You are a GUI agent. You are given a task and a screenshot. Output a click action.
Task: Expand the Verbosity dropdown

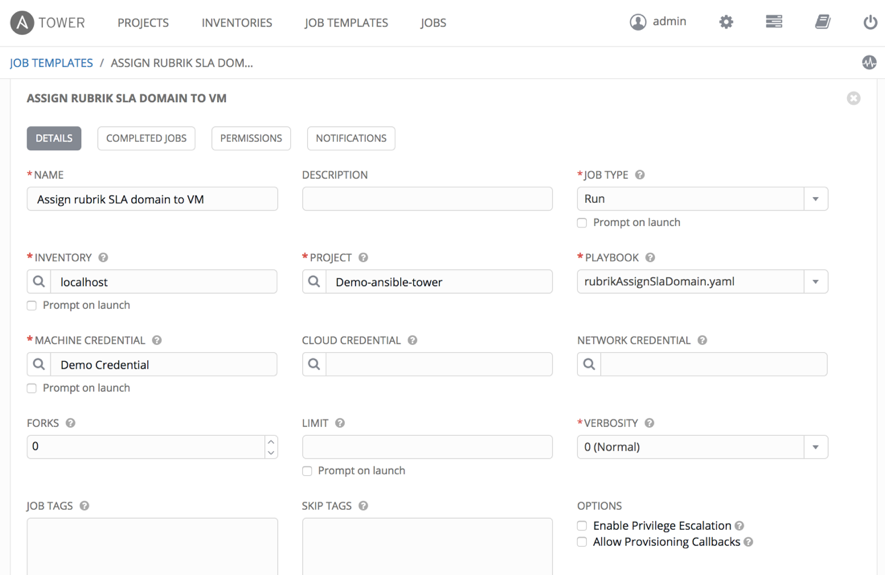(x=816, y=447)
